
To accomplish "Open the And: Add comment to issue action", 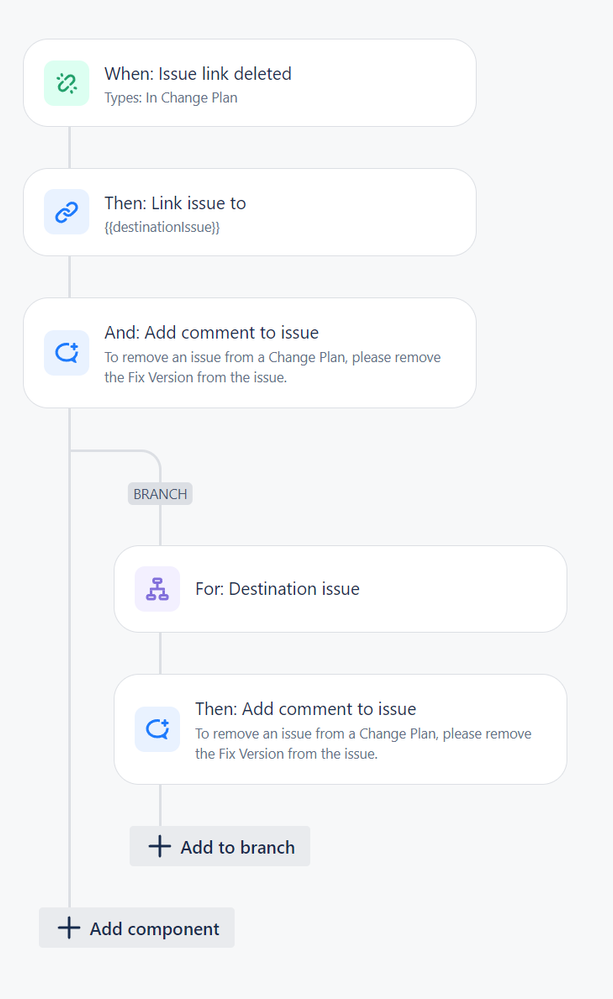I will (x=250, y=353).
